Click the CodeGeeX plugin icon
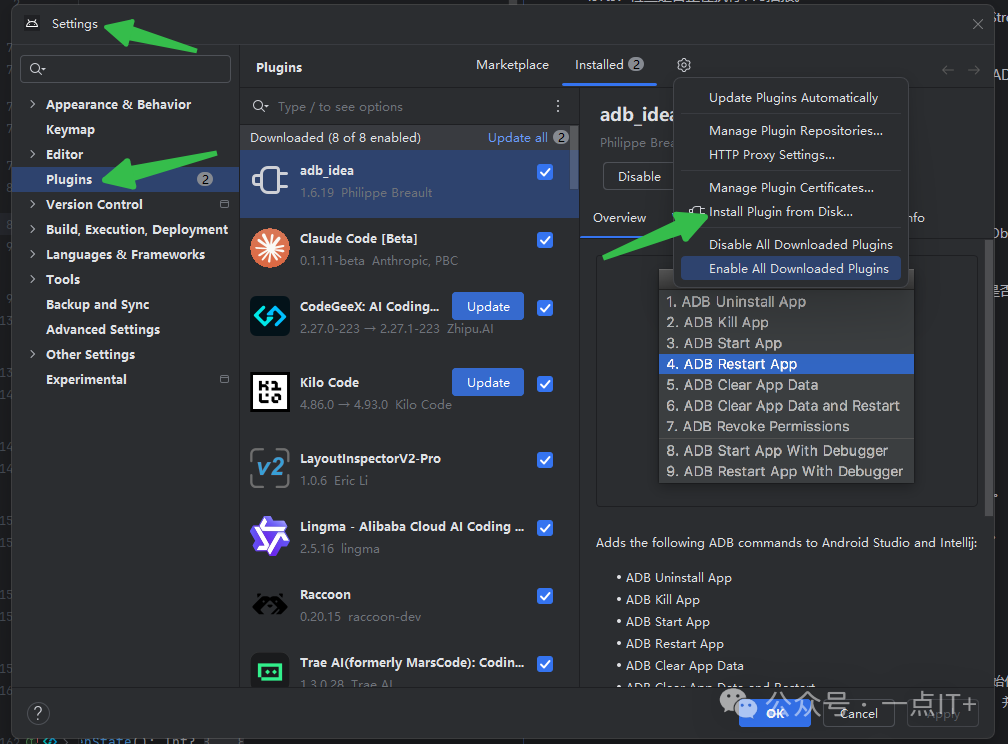Image resolution: width=1008 pixels, height=744 pixels. 269,316
